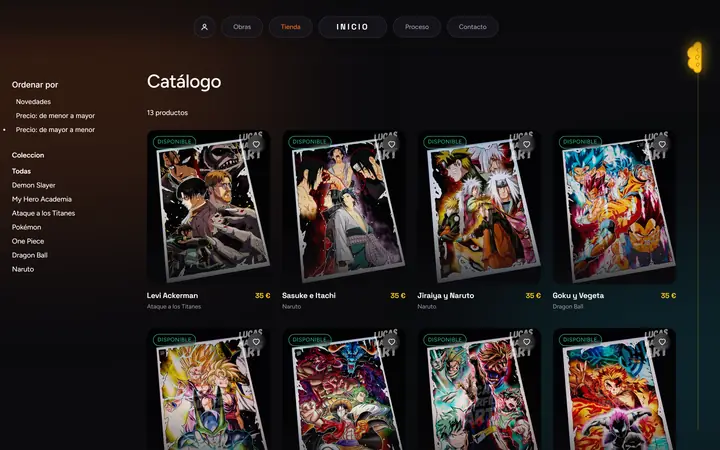Filter by One Piece collection
The height and width of the screenshot is (450, 720).
(28, 241)
